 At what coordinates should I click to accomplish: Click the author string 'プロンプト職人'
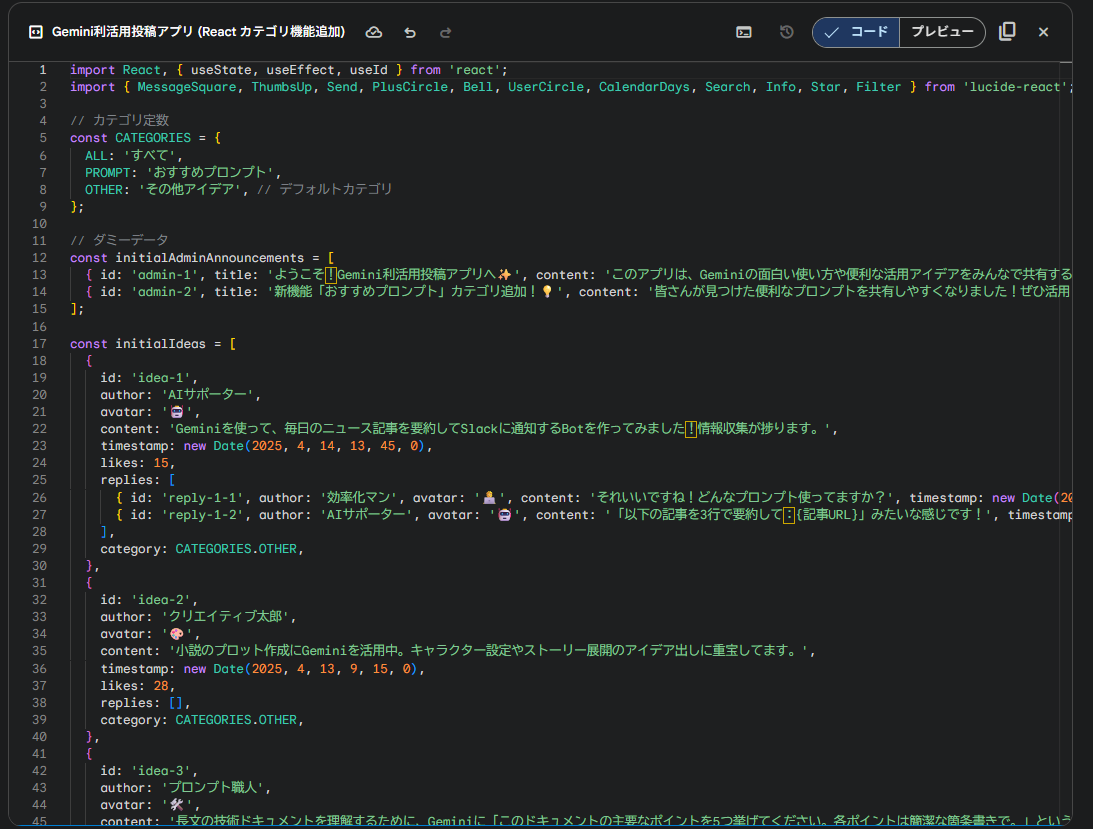tap(213, 788)
